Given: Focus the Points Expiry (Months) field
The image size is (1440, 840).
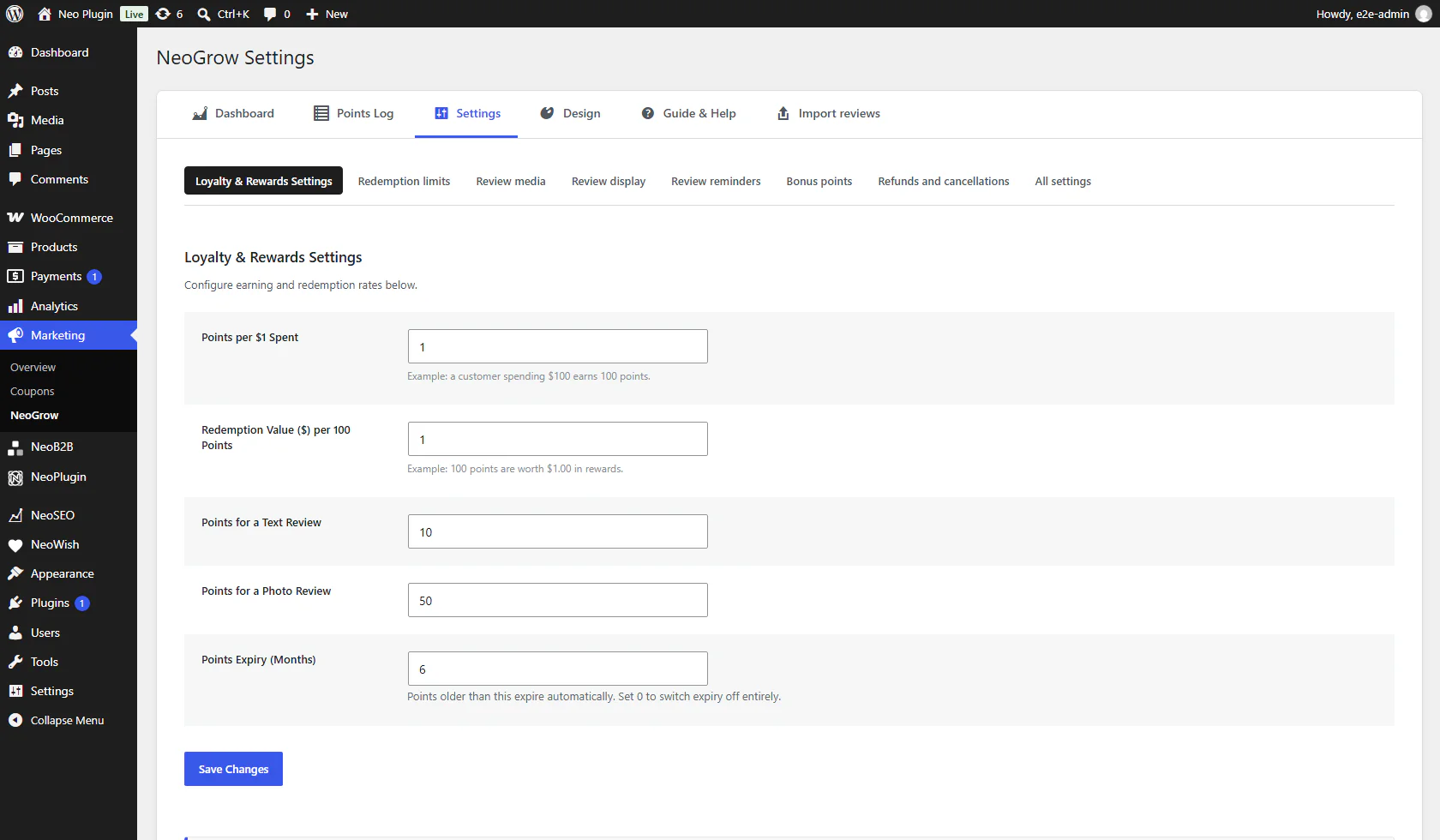Looking at the screenshot, I should tap(558, 669).
